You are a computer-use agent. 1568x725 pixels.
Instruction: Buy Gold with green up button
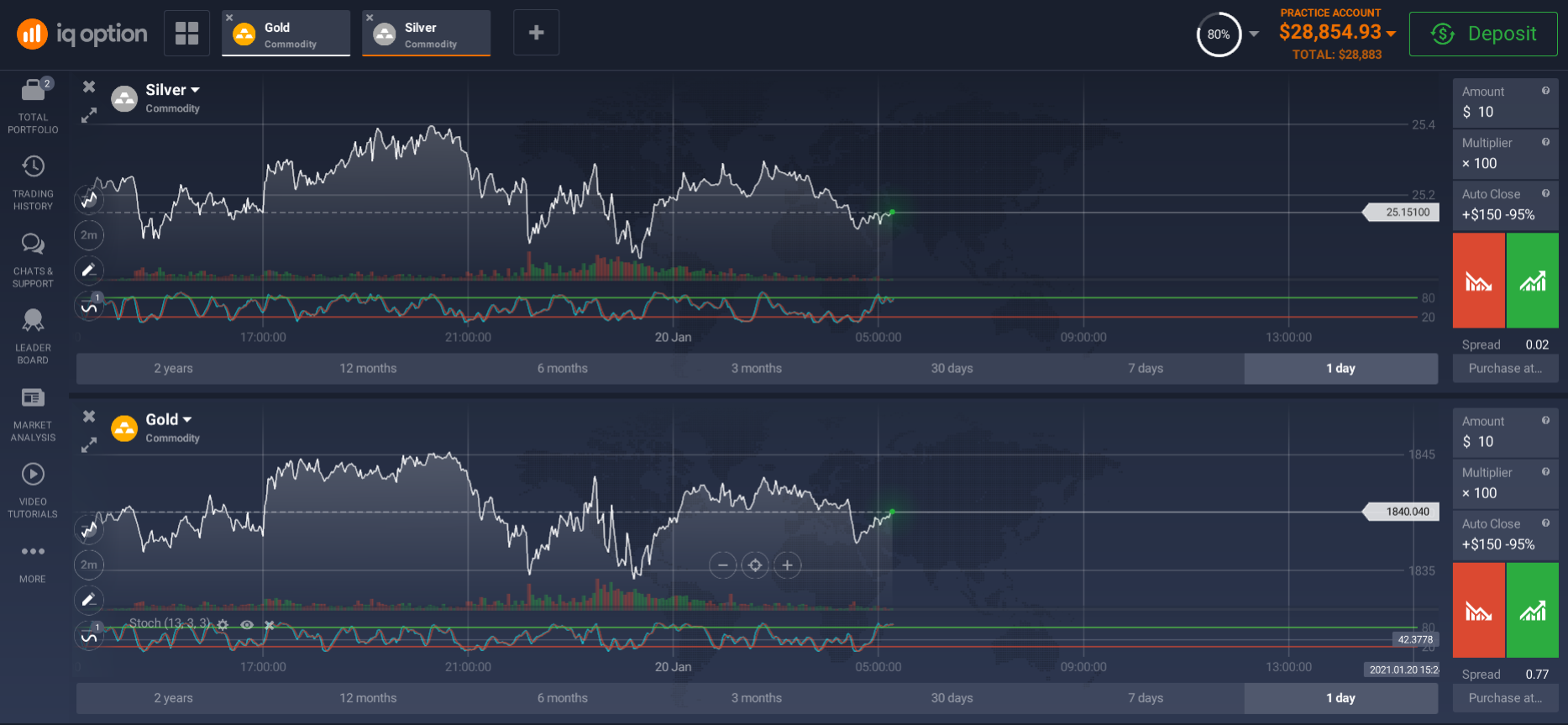click(1533, 611)
